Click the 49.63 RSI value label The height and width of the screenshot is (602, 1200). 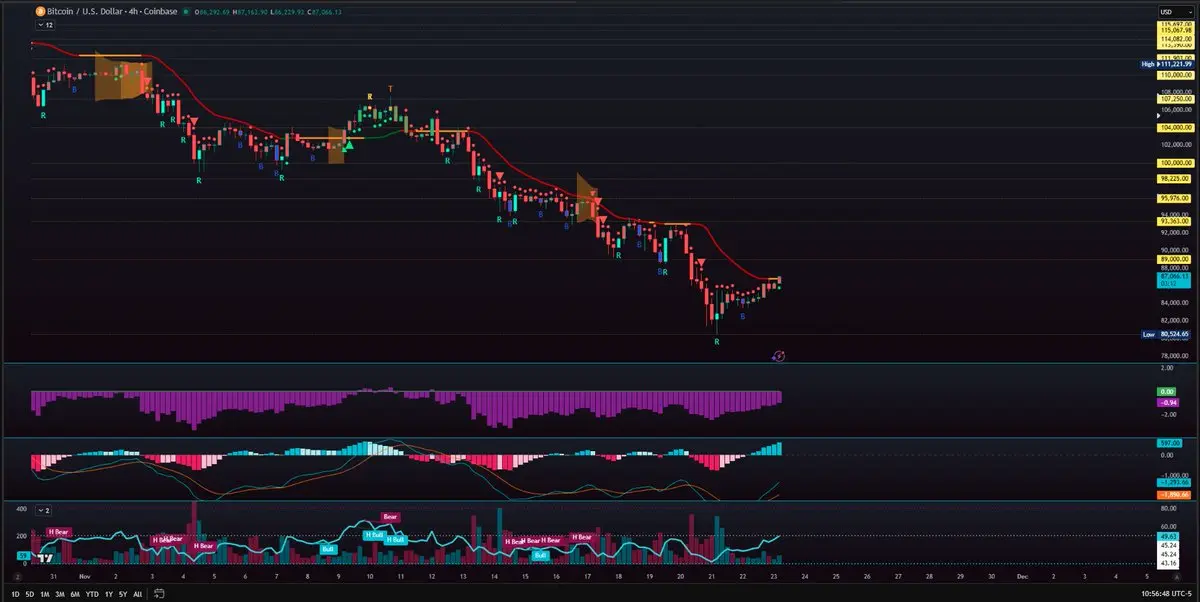[x=1167, y=536]
